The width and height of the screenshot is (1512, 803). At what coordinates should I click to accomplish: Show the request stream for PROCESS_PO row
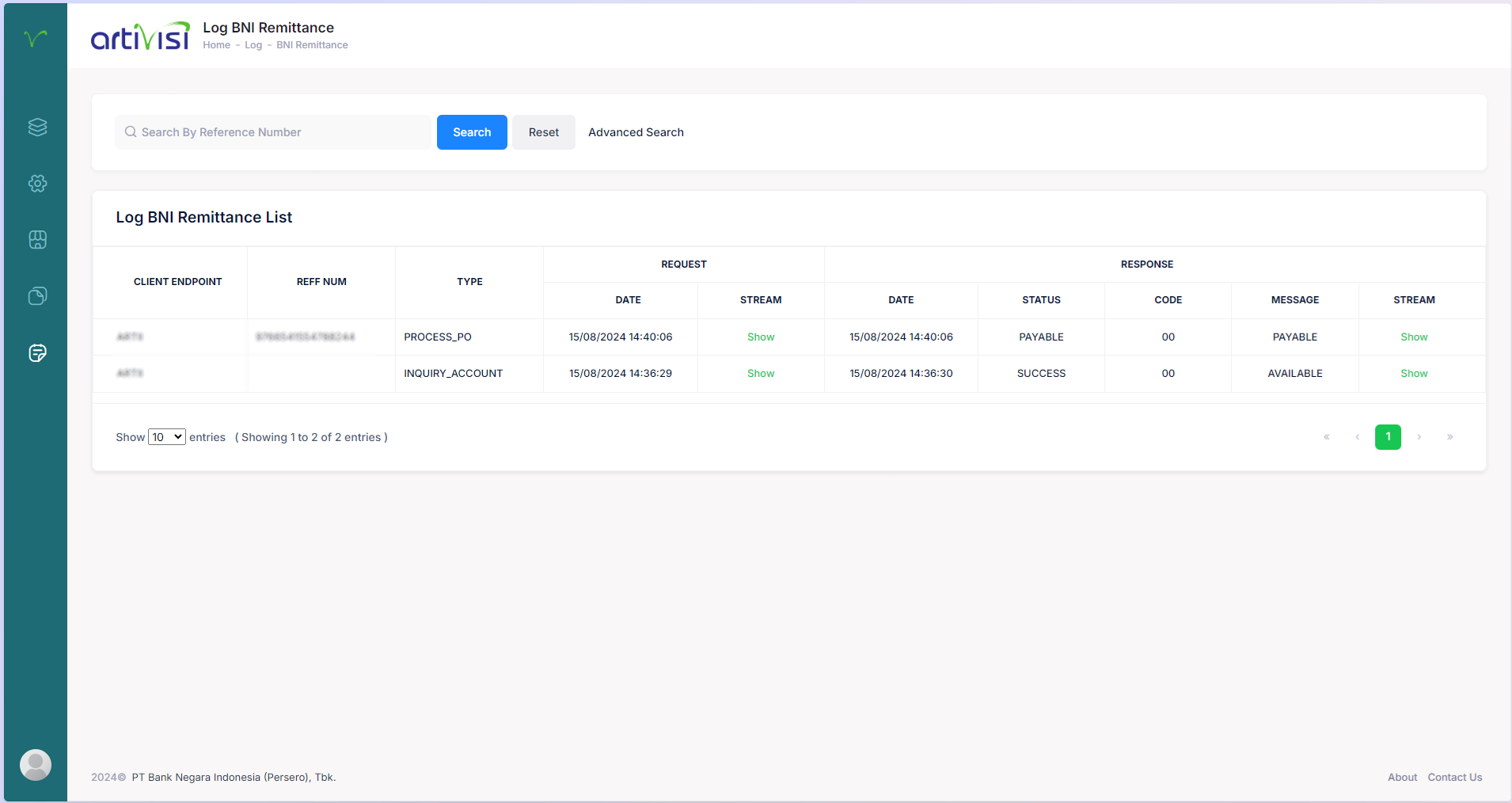point(760,337)
